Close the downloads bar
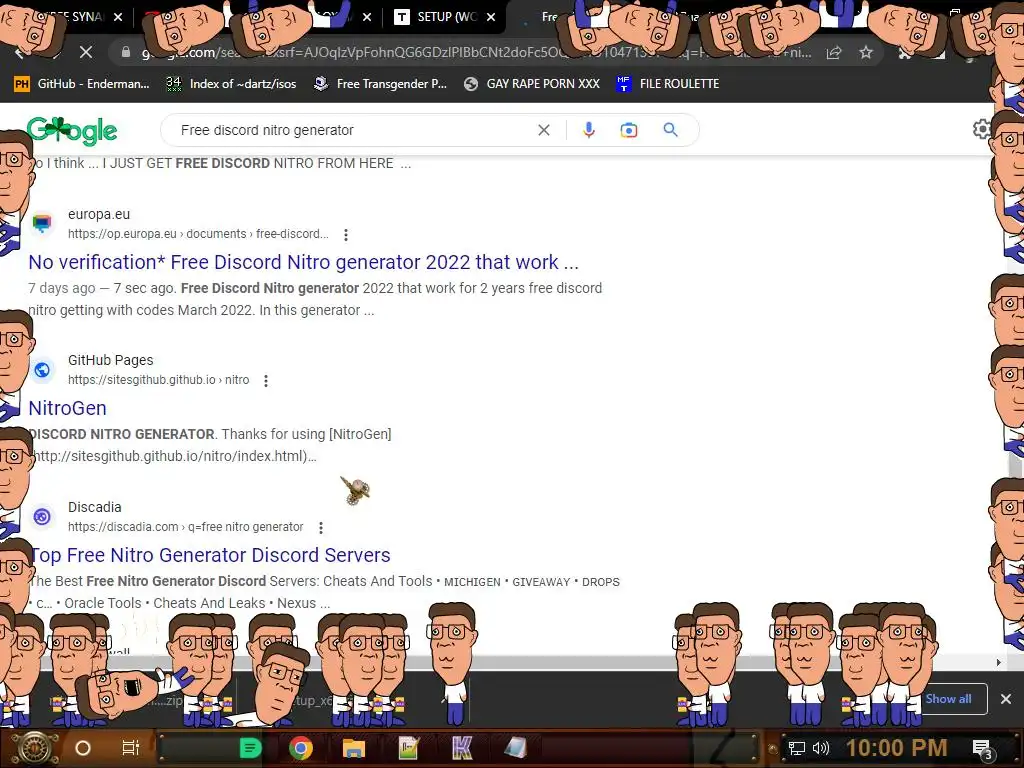The width and height of the screenshot is (1024, 768). (1006, 699)
